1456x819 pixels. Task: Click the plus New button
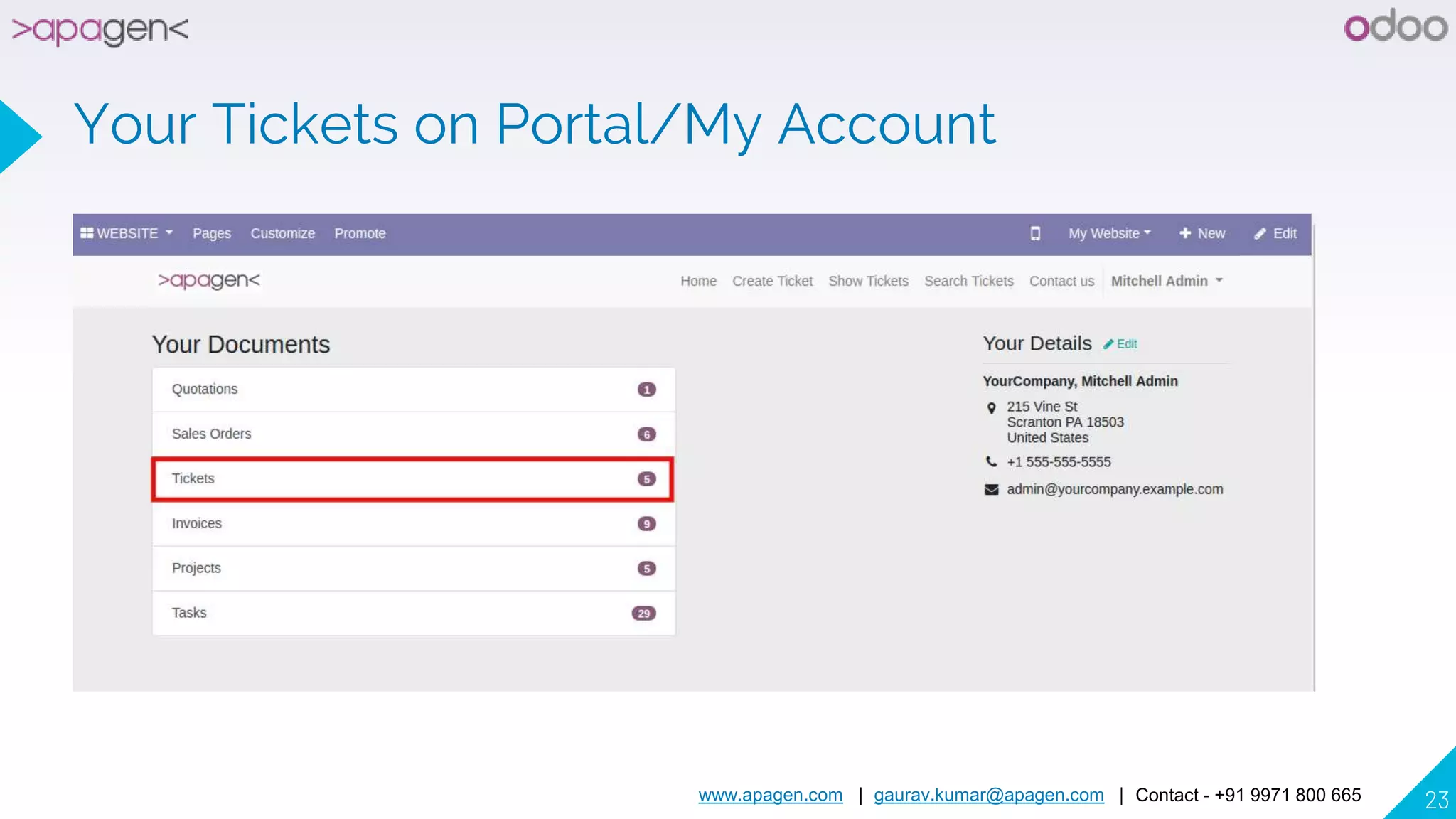1202,233
